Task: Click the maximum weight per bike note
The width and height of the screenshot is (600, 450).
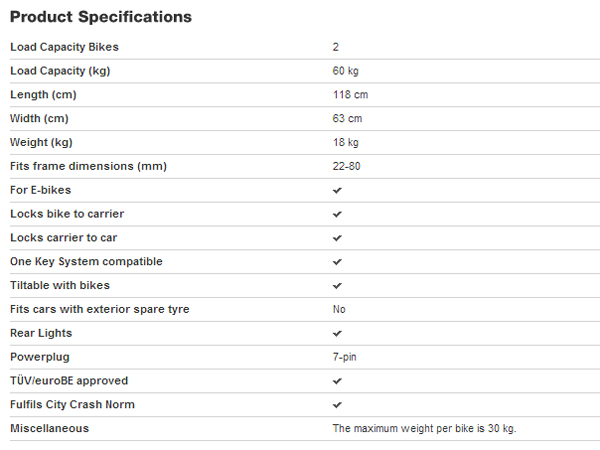Action: pyautogui.click(x=424, y=428)
